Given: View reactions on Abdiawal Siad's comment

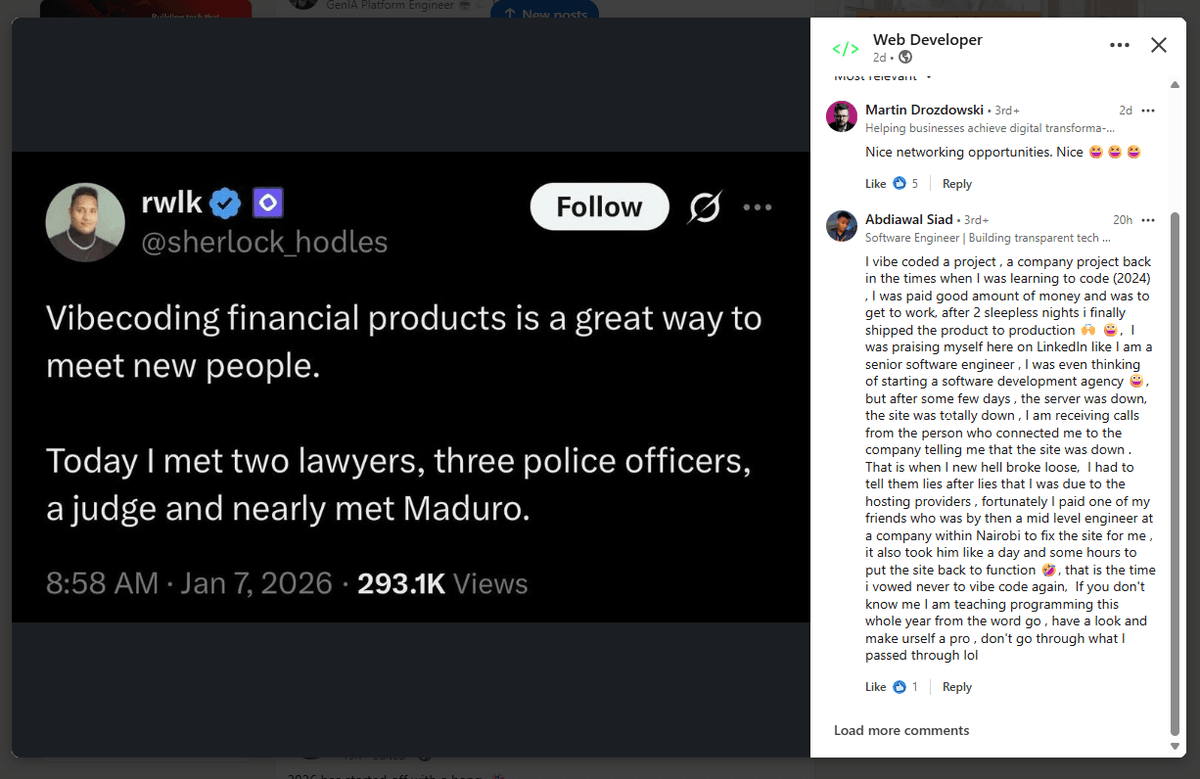Looking at the screenshot, I should 904,687.
